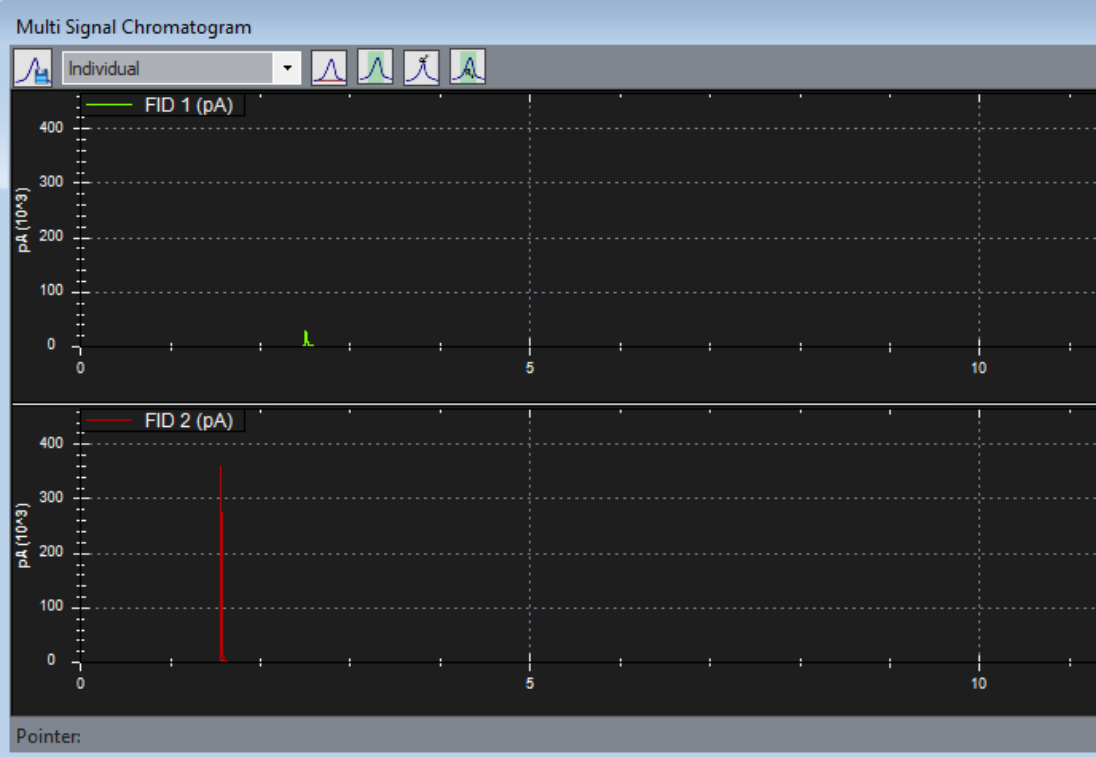Click the peak apex marker icon
The image size is (1096, 757).
[x=421, y=68]
